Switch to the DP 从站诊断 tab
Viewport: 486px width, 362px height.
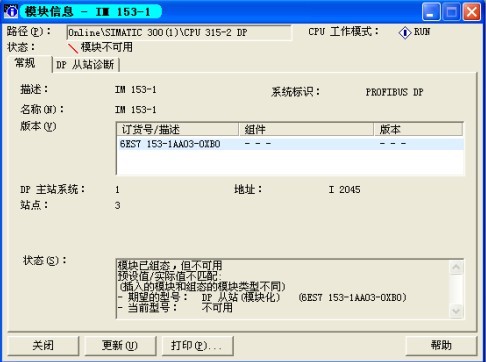[x=86, y=65]
